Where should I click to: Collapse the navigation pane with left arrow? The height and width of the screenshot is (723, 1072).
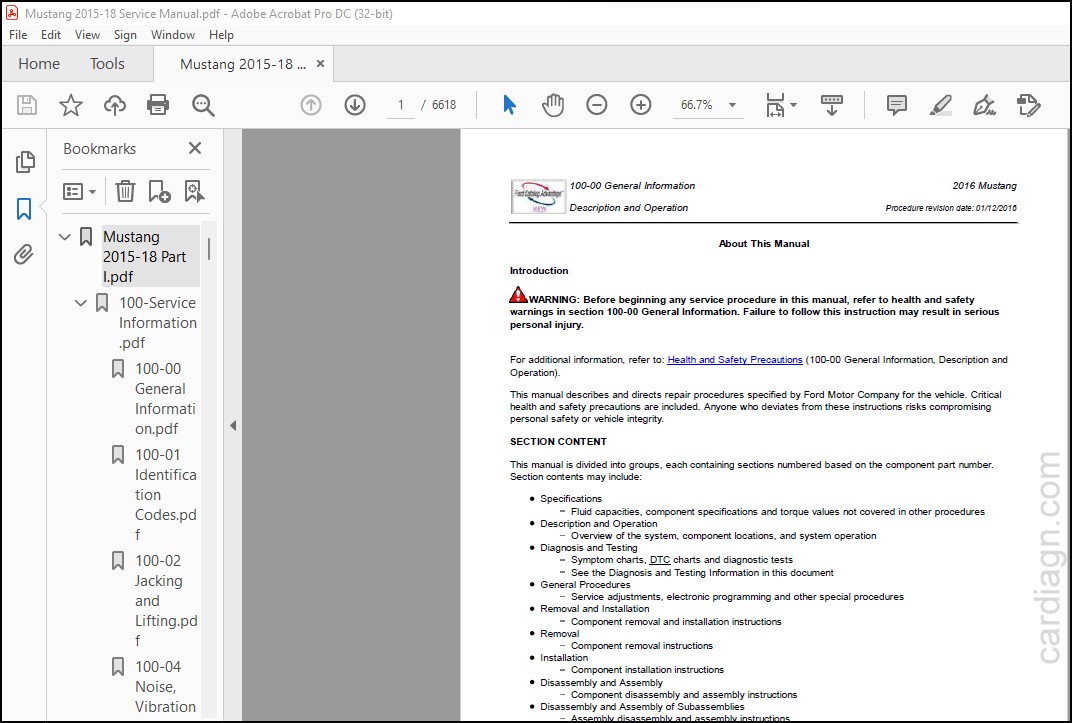(233, 425)
